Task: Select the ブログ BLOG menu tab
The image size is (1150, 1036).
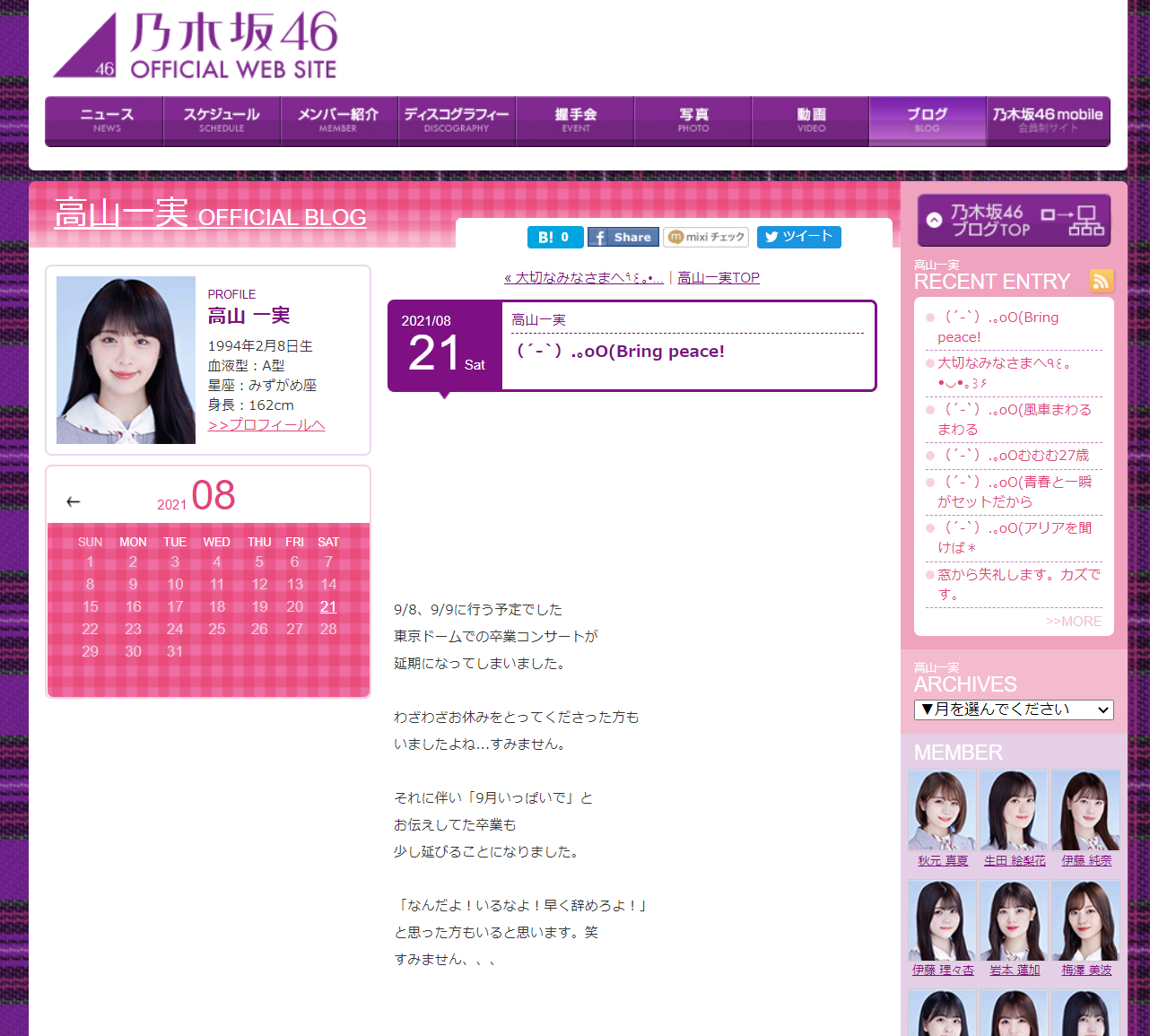Action: pyautogui.click(x=927, y=120)
